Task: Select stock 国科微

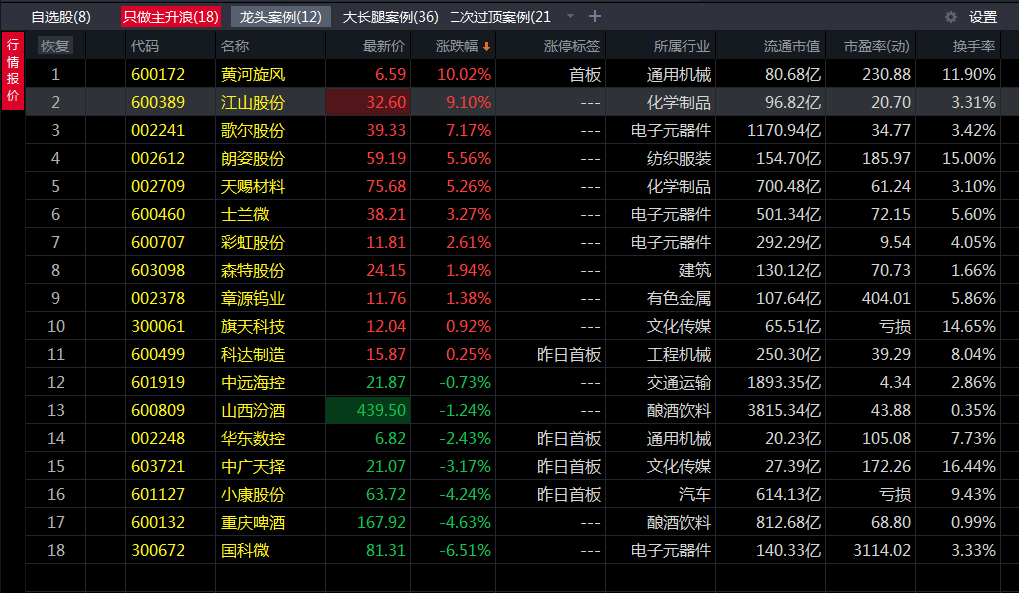Action: tap(245, 550)
